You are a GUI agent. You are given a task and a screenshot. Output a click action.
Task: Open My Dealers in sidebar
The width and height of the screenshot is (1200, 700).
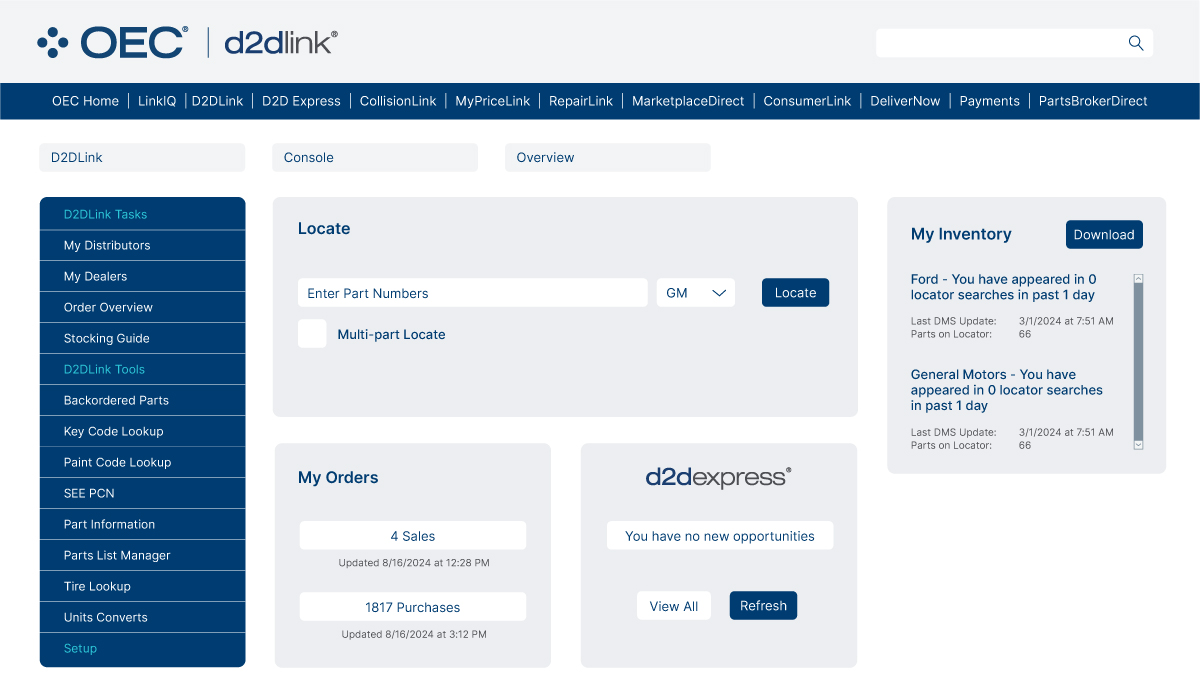[x=142, y=277]
